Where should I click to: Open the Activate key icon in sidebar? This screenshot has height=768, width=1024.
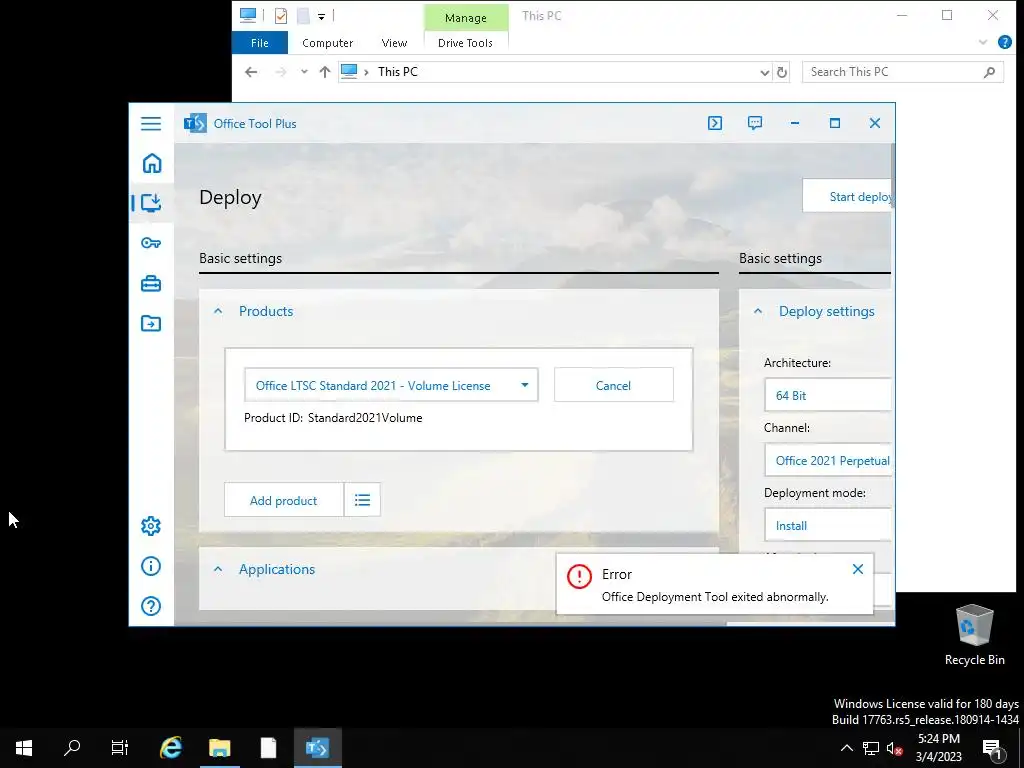point(151,243)
